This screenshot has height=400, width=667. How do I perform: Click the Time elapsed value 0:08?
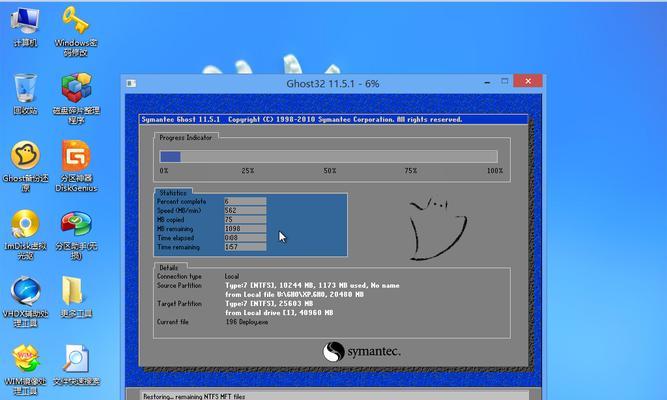tap(245, 238)
